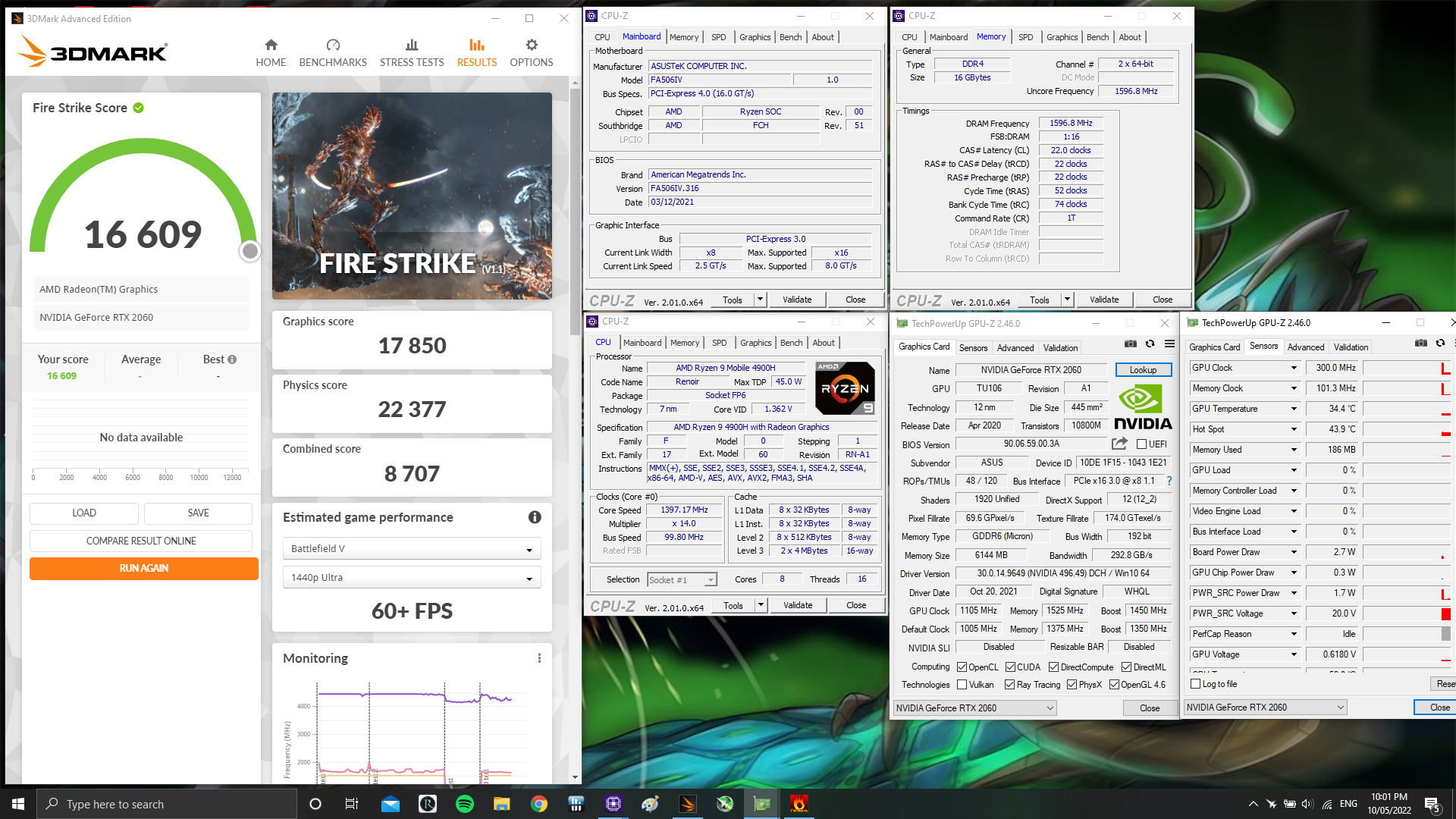This screenshot has width=1456, height=819.
Task: Toggle Vulkan checkbox in GPU-Z
Action: 962,685
